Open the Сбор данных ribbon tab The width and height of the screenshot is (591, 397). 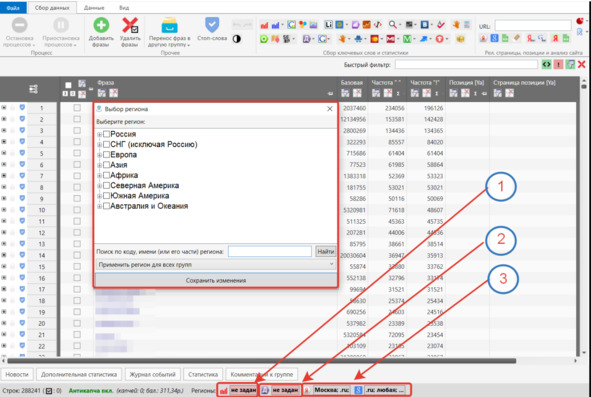[x=52, y=8]
